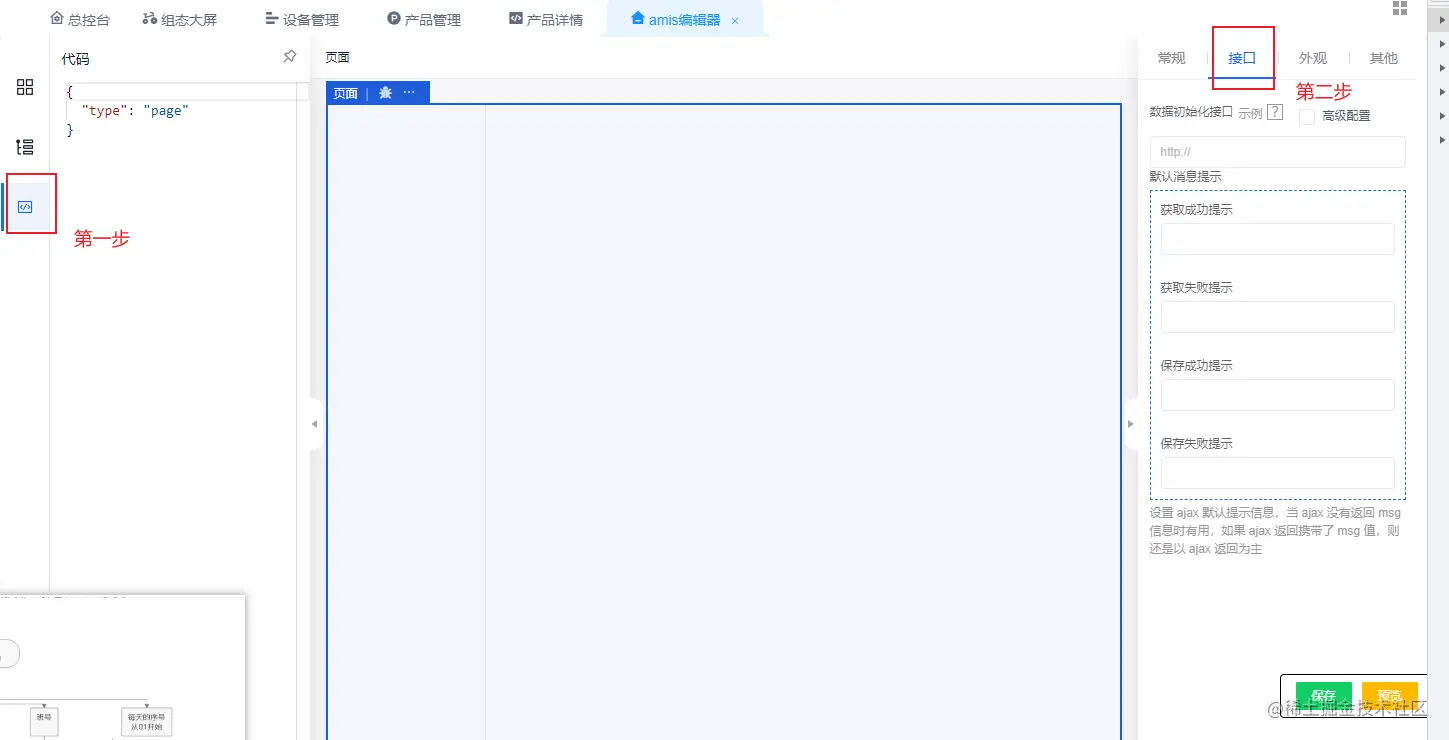Collapse the right panel with arrow handle

coord(1131,424)
